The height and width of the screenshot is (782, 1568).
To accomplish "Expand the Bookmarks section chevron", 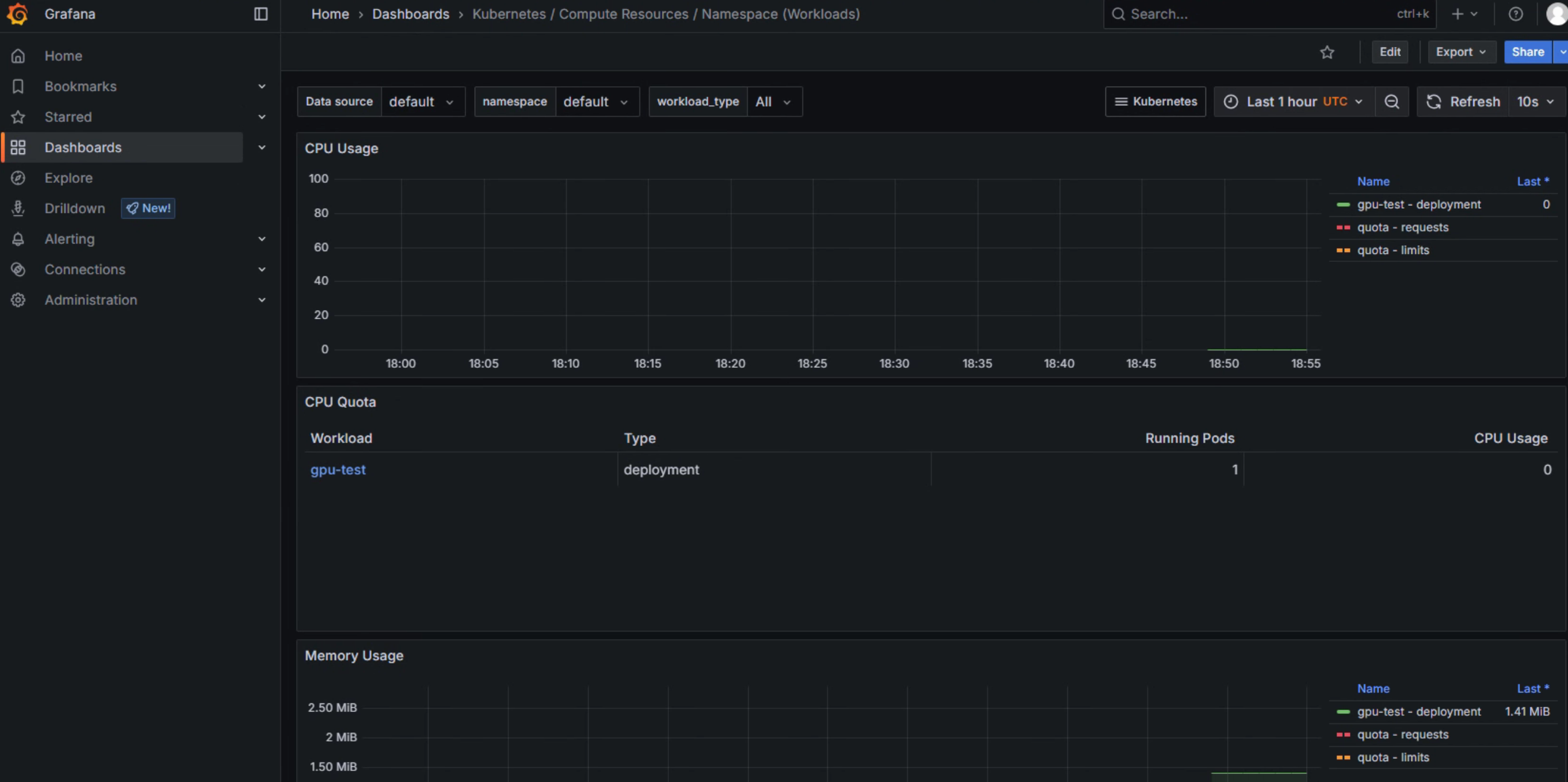I will (262, 87).
